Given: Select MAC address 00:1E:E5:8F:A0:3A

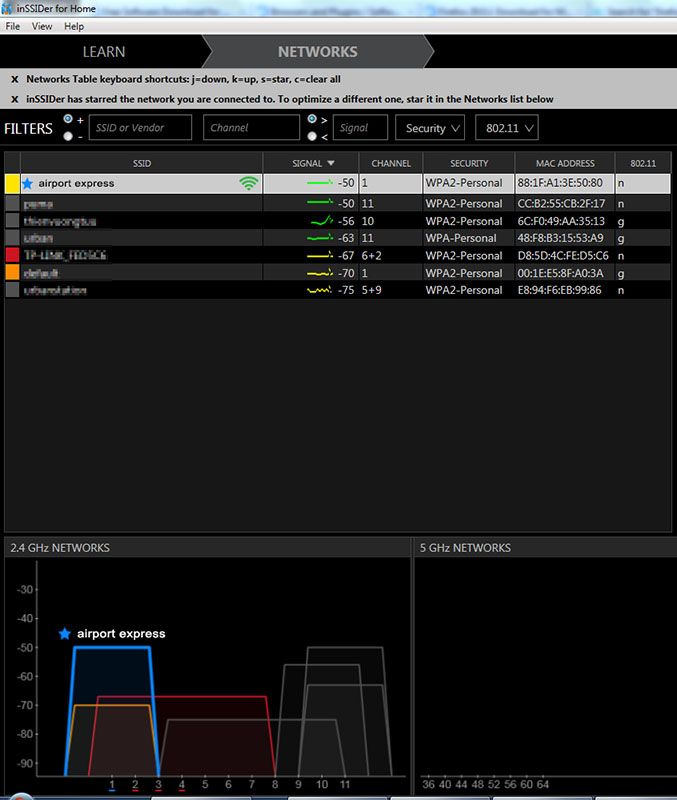Looking at the screenshot, I should click(560, 273).
